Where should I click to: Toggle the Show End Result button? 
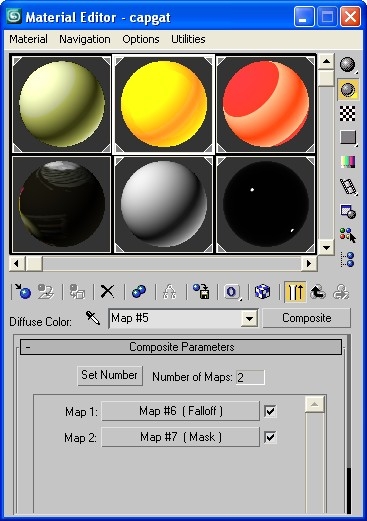coord(295,292)
